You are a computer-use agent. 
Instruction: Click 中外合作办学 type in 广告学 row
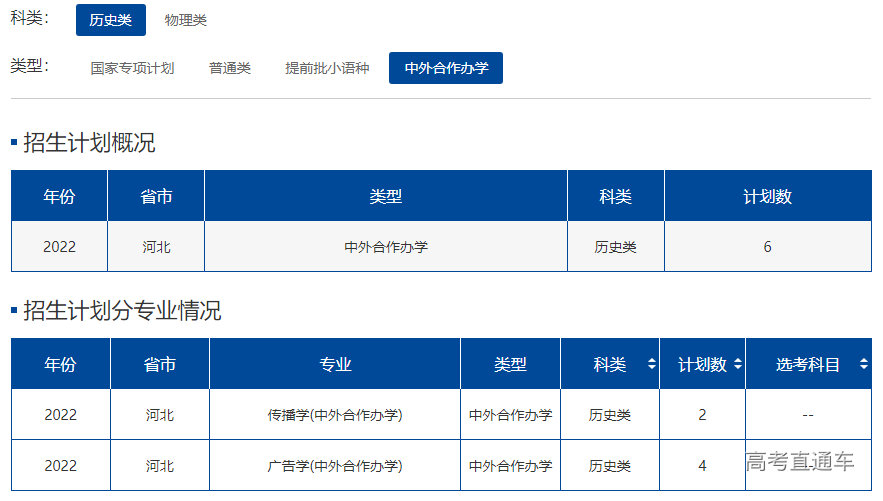[510, 466]
